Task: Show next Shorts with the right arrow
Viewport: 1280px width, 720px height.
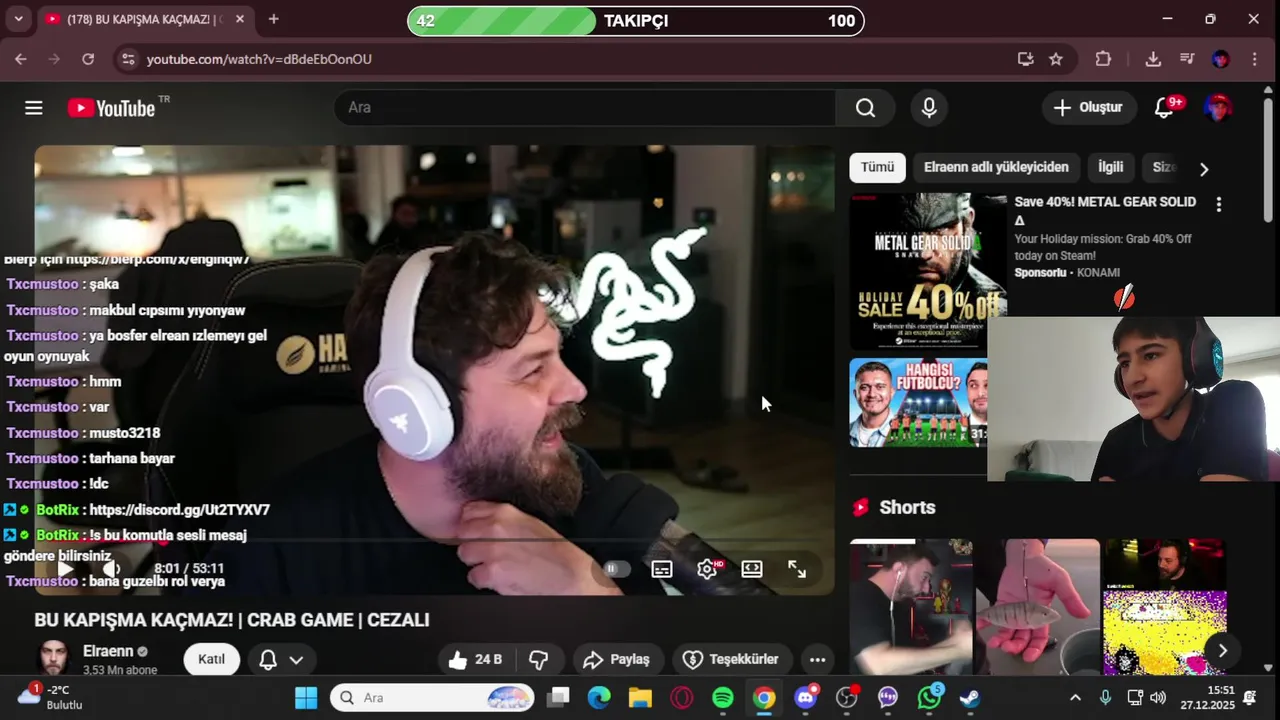Action: tap(1222, 651)
